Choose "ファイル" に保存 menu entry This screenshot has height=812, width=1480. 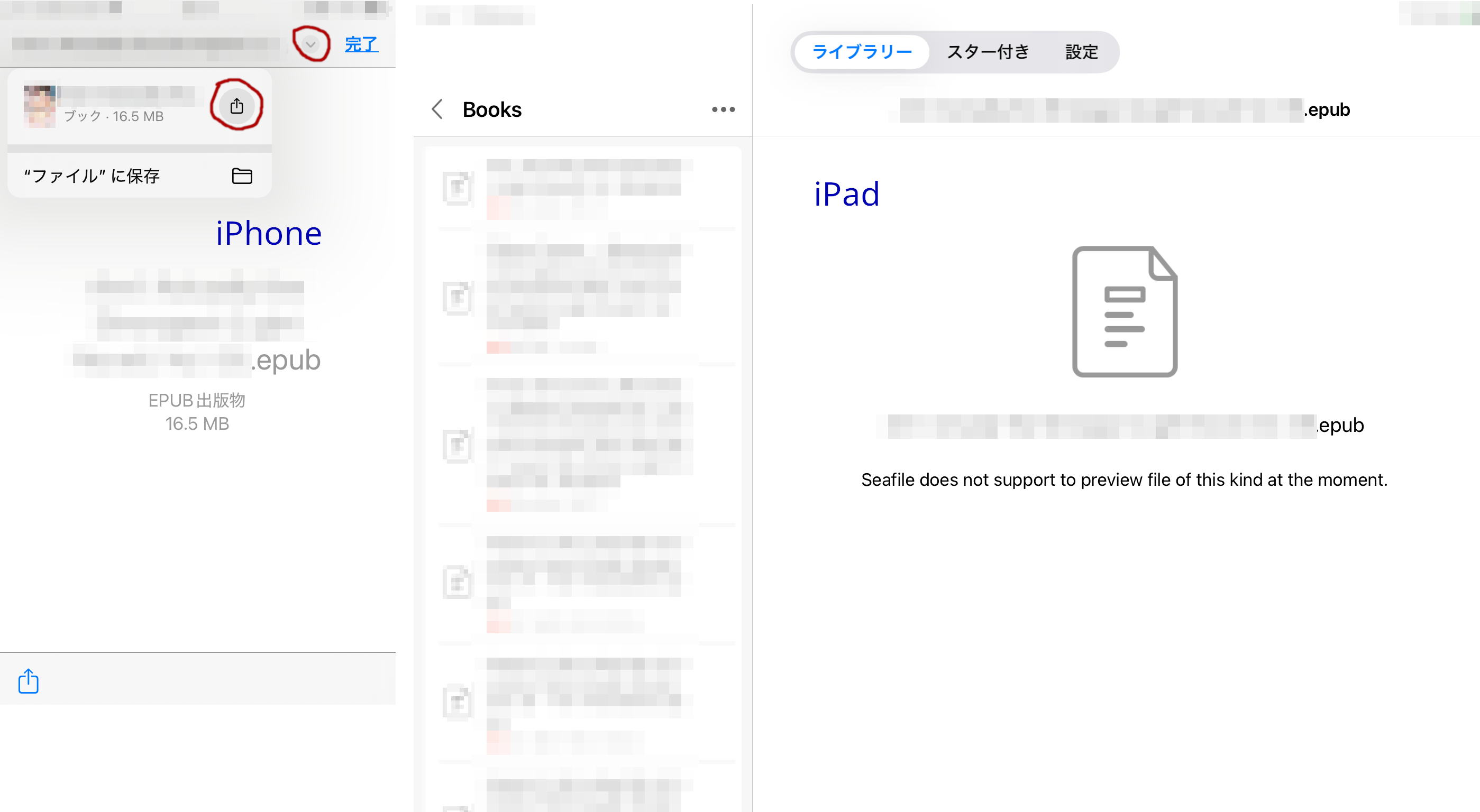point(139,176)
